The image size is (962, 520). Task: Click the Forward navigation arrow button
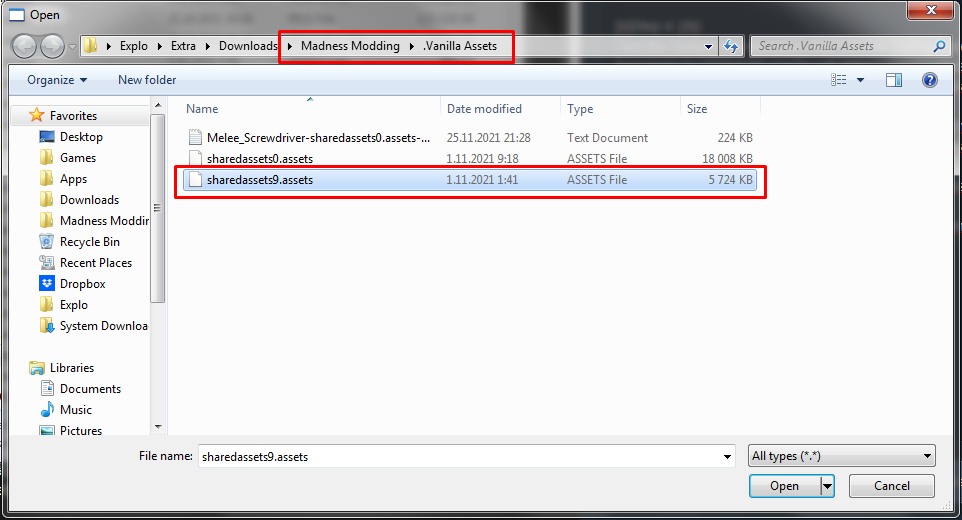pyautogui.click(x=52, y=46)
